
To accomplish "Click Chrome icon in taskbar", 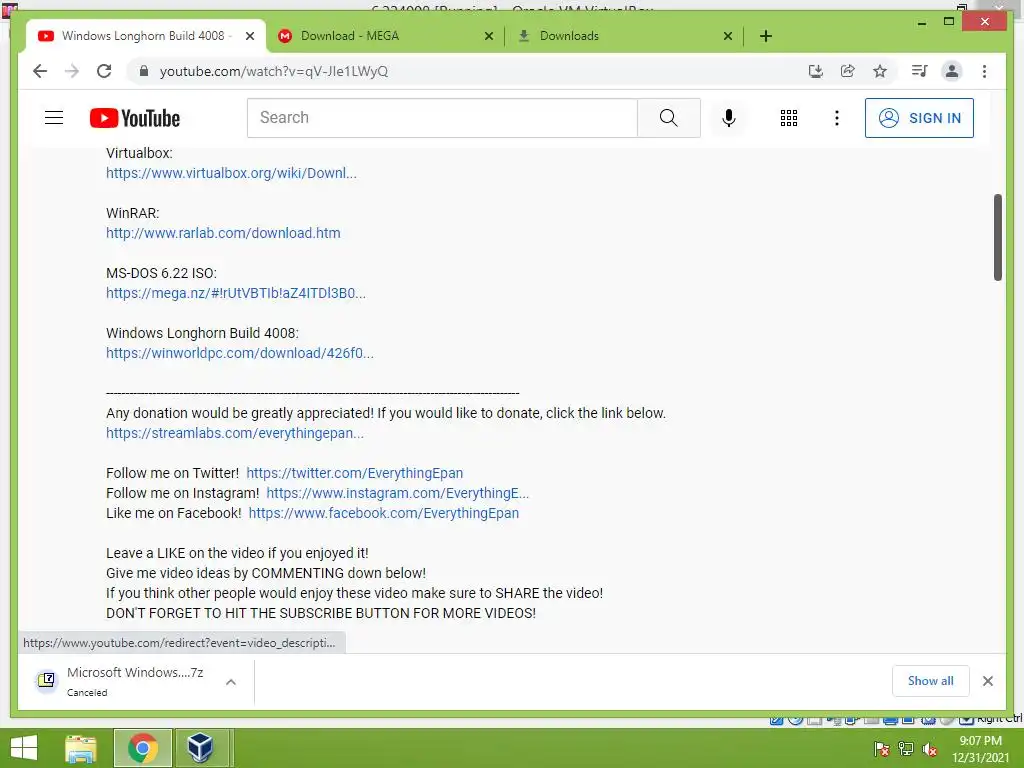I will coord(142,748).
